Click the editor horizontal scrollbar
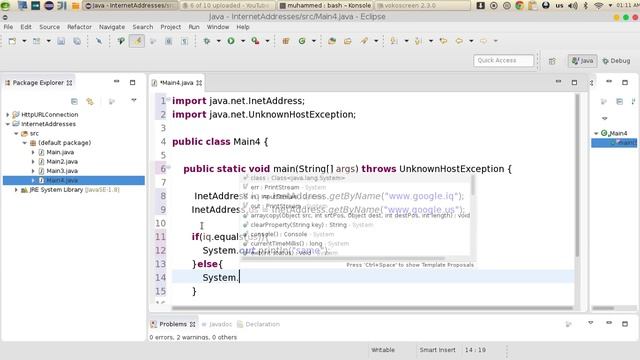Image resolution: width=640 pixels, height=360 pixels. [x=371, y=308]
